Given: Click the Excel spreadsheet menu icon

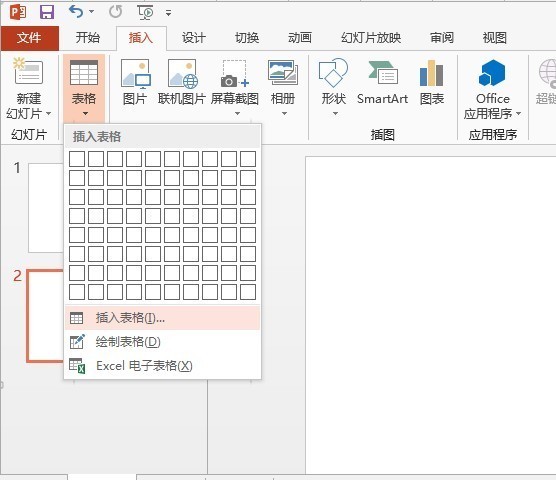Looking at the screenshot, I should pyautogui.click(x=77, y=365).
